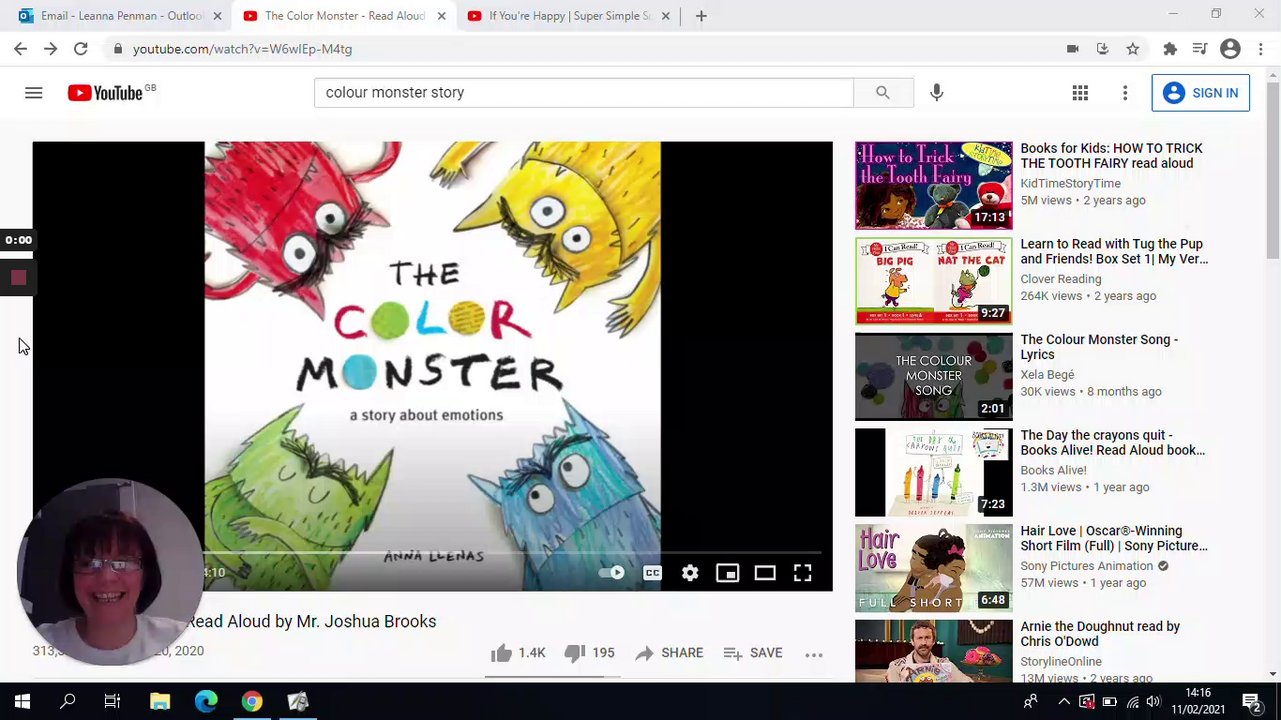Click the SHARE button

[669, 653]
